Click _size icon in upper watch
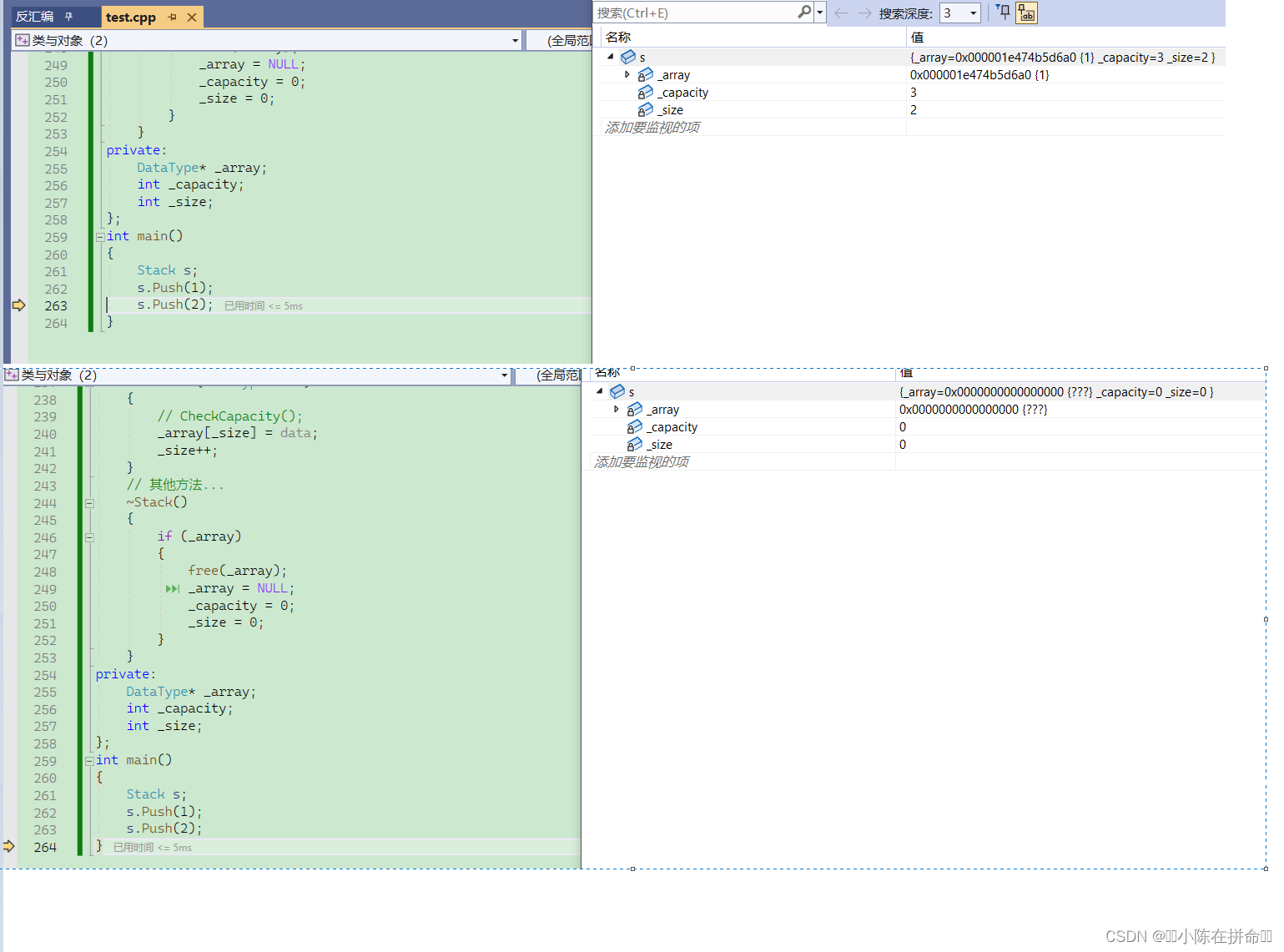Screen dimensions: 1284x952 (x=646, y=109)
